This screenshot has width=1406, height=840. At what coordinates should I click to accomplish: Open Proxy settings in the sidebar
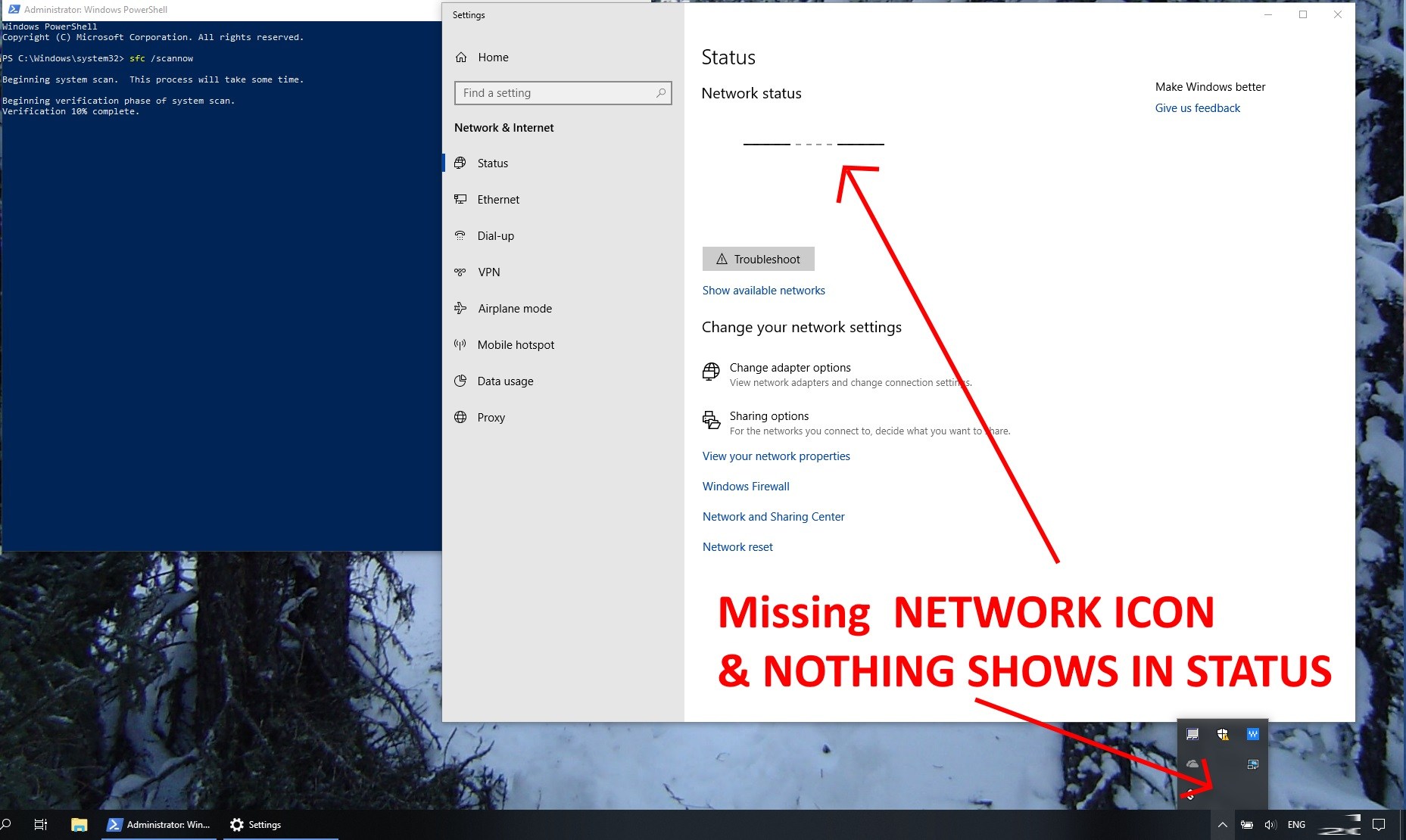click(491, 417)
